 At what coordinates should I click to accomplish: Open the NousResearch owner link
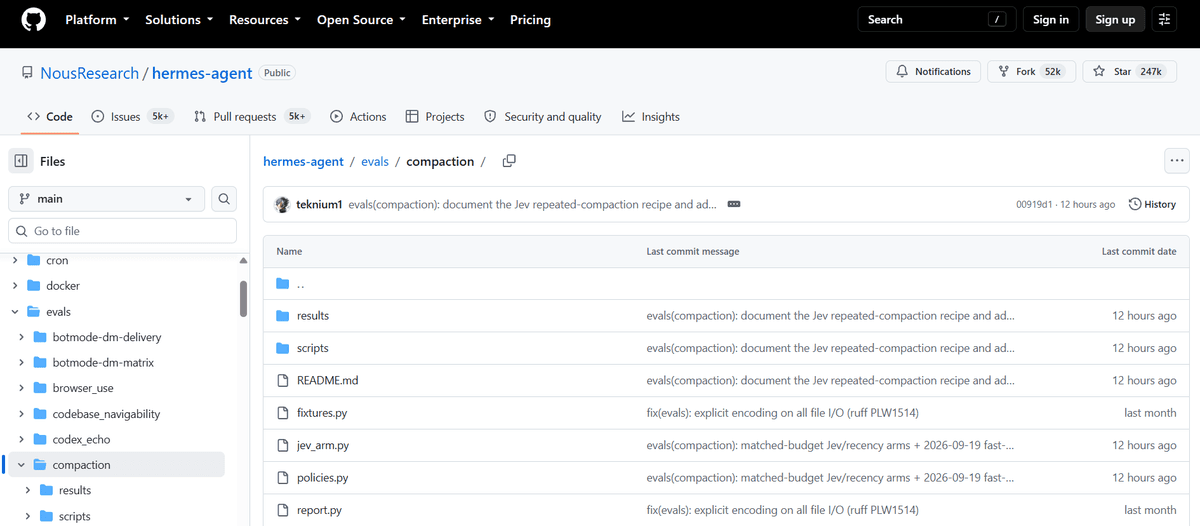click(x=90, y=74)
